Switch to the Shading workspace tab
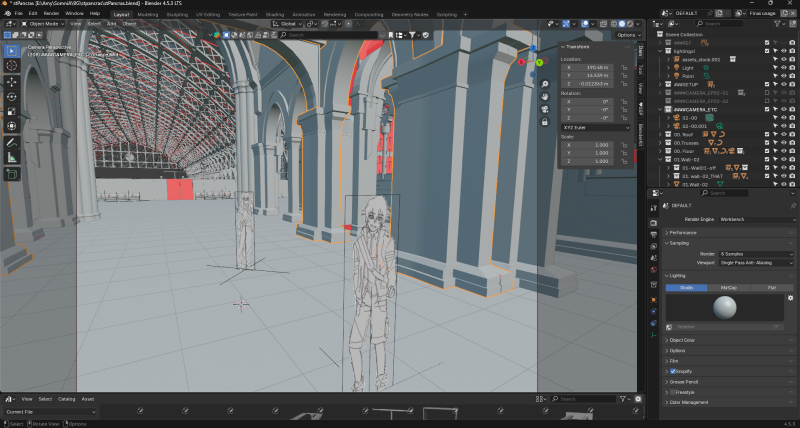800x428 pixels. [274, 15]
